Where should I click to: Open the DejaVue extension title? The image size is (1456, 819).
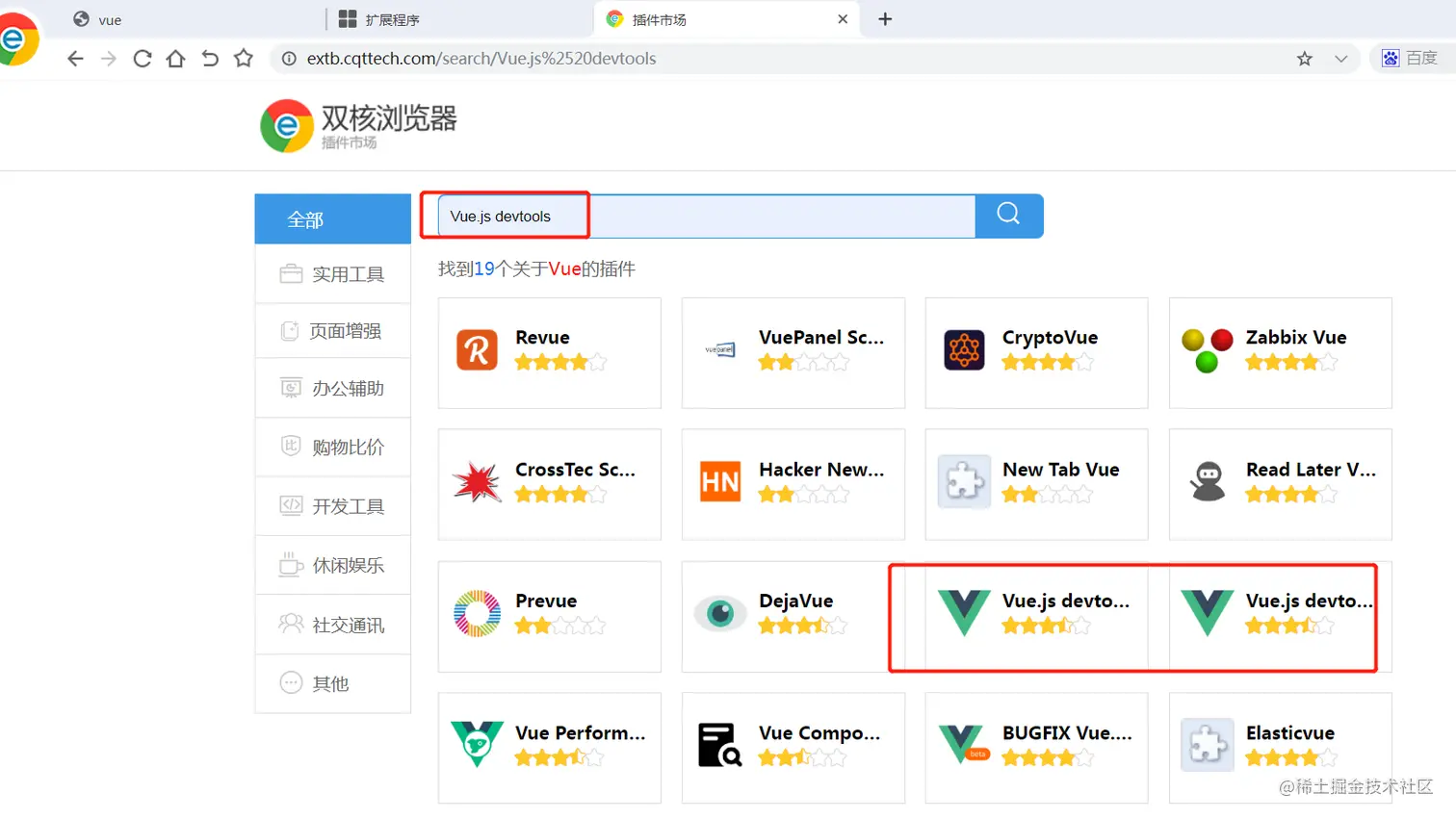(796, 601)
